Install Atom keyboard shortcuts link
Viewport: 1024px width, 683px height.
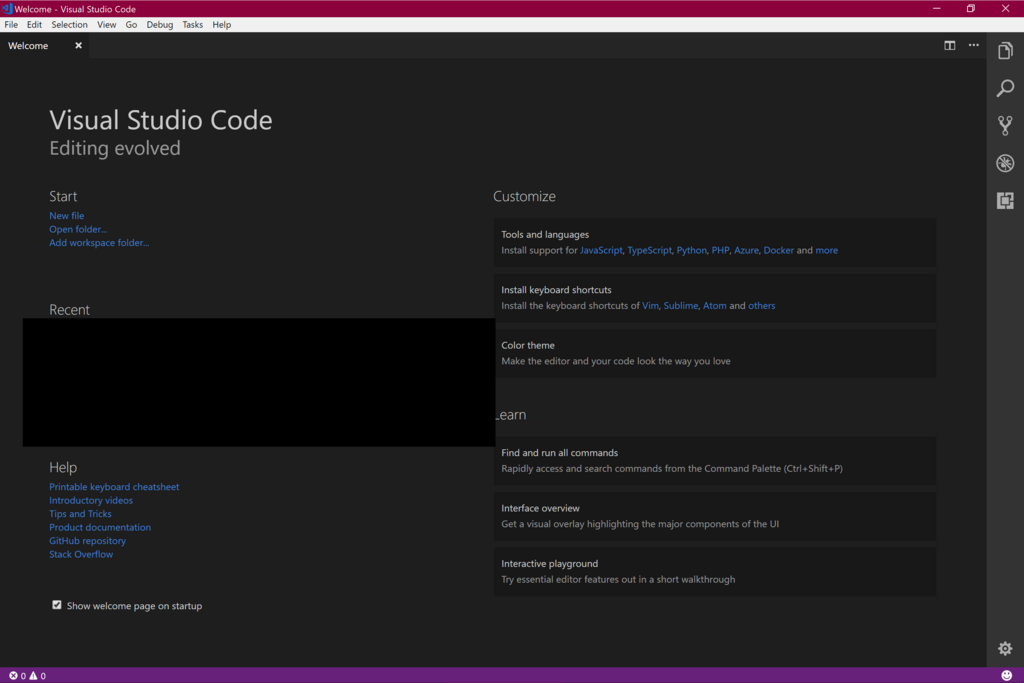point(714,306)
